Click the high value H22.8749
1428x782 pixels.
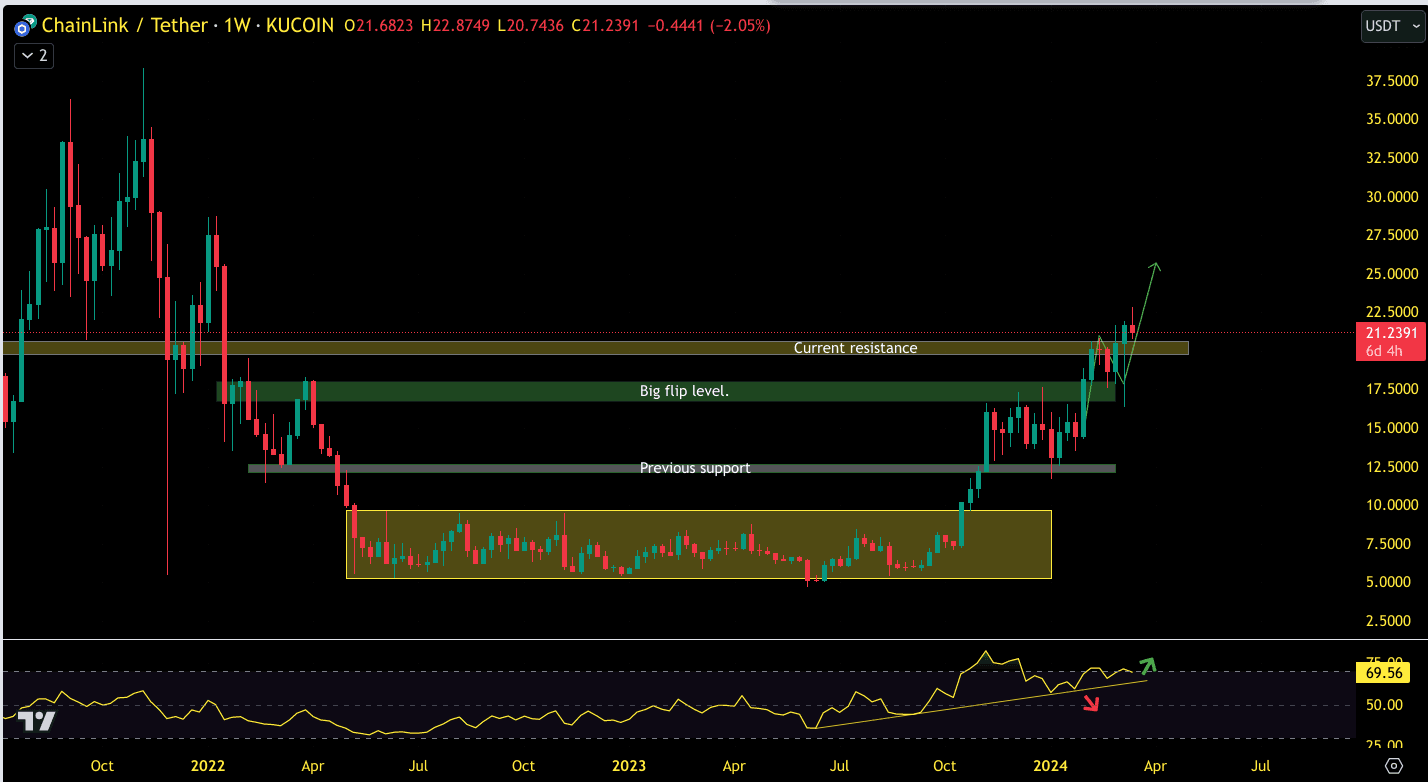coord(456,25)
